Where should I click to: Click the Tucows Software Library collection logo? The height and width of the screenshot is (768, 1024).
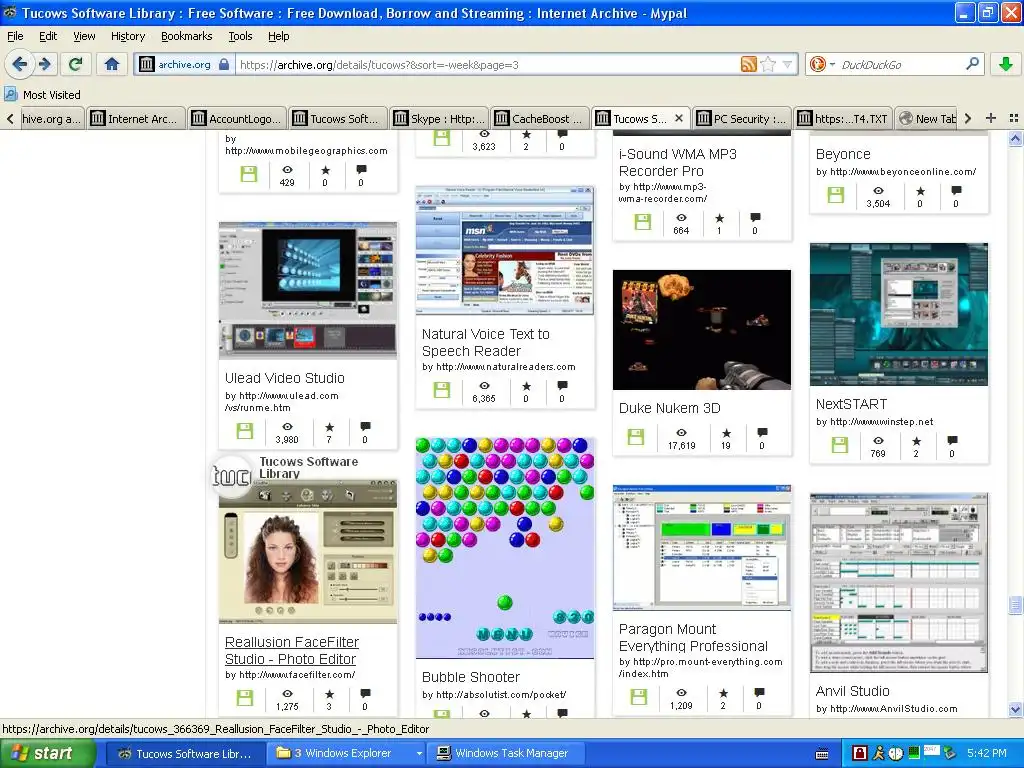point(232,475)
